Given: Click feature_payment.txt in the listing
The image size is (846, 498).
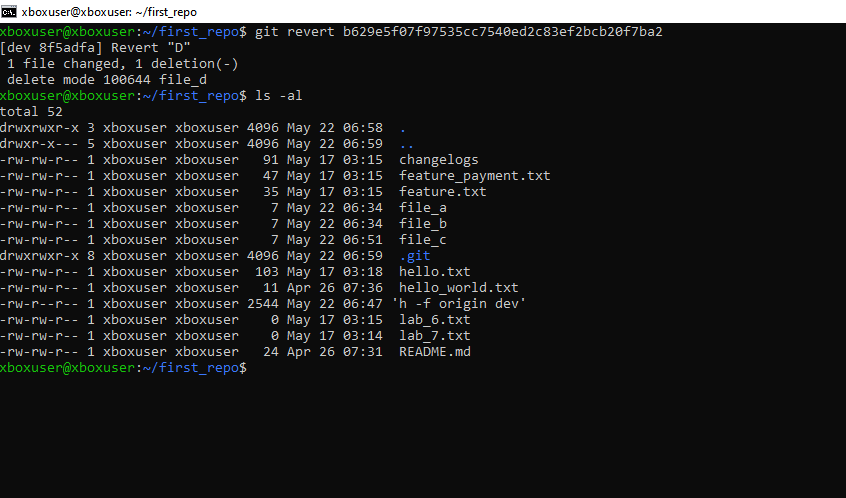Looking at the screenshot, I should coord(474,176).
